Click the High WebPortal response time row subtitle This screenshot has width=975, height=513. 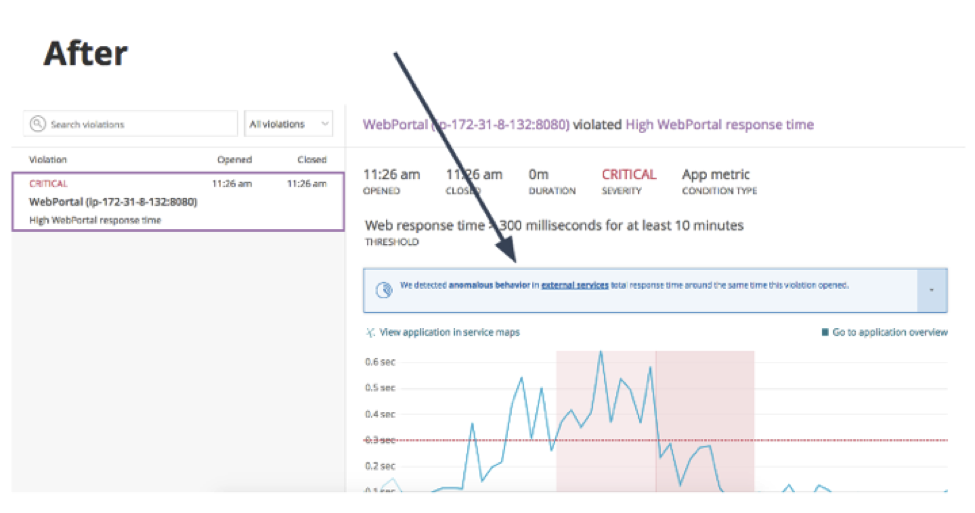pos(95,220)
